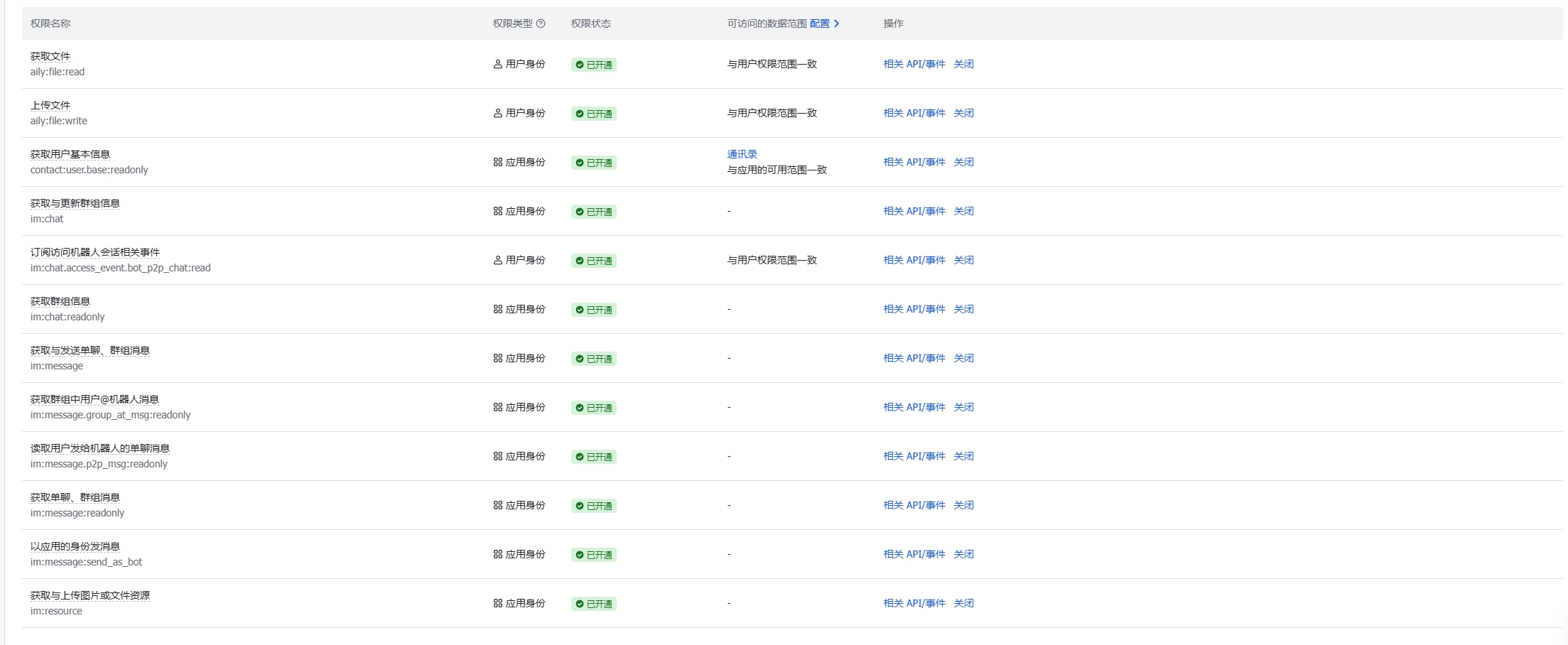Click permission name 获取群组中用户@机器人消息
Image resolution: width=1568 pixels, height=645 pixels.
pos(94,399)
